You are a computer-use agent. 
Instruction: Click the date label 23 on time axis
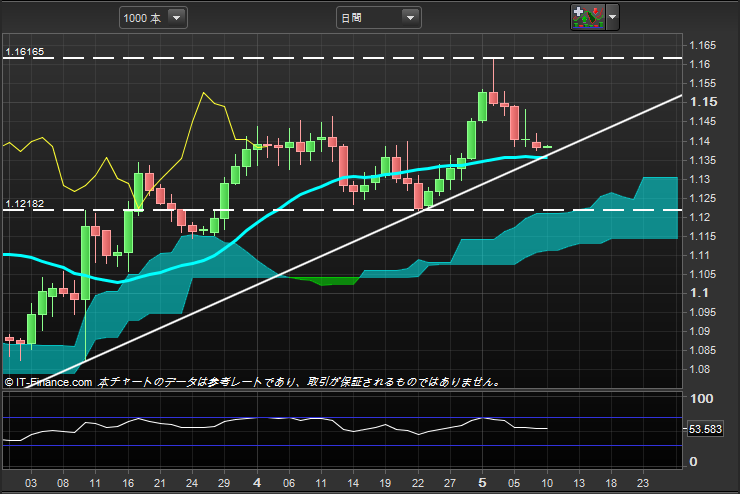pyautogui.click(x=643, y=483)
